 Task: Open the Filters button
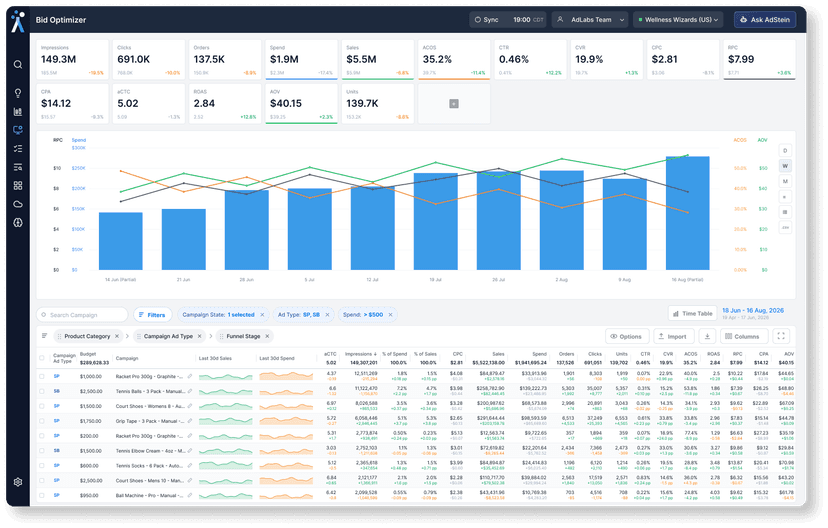[152, 315]
